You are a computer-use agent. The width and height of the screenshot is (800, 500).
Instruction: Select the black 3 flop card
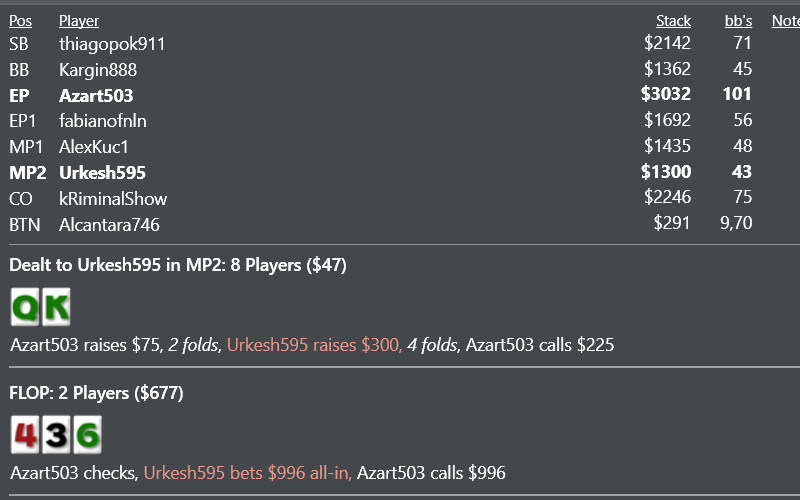point(56,435)
